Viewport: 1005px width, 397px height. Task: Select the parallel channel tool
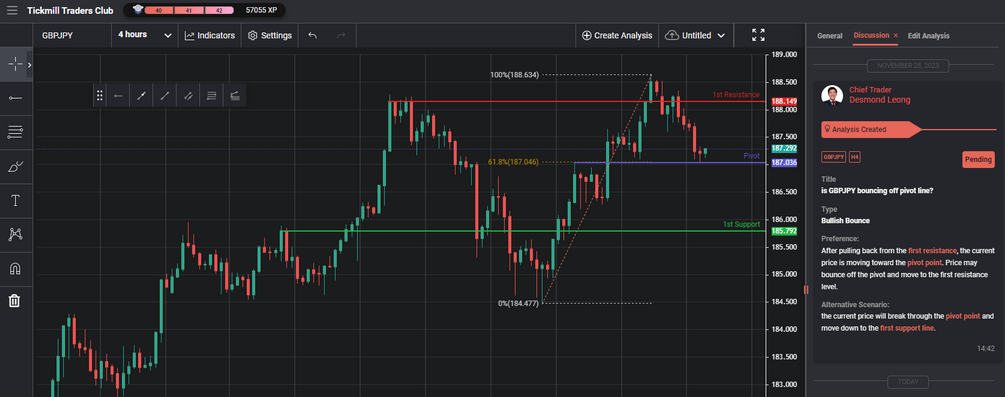point(188,96)
